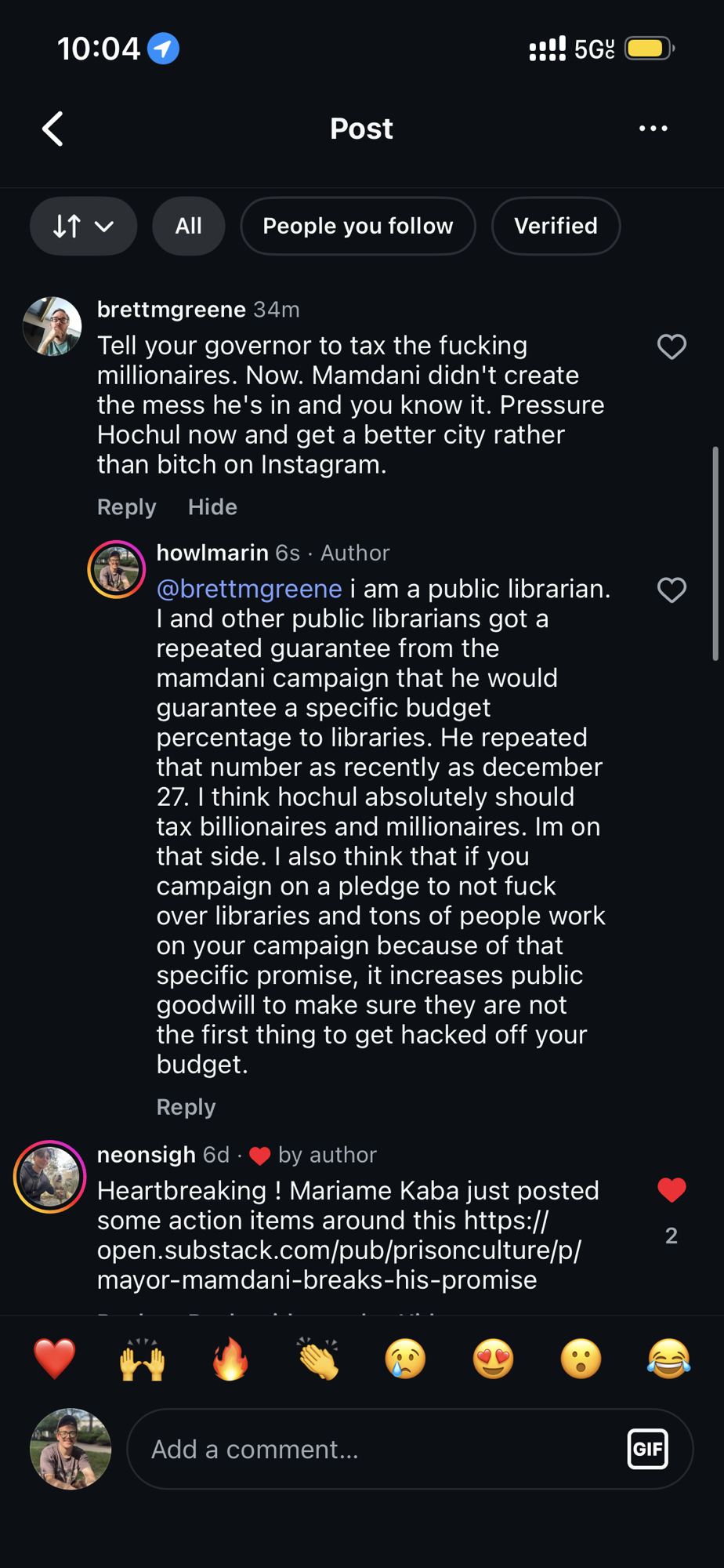Viewport: 724px width, 1568px height.
Task: Hide brettmgreene's comment
Action: (x=212, y=507)
